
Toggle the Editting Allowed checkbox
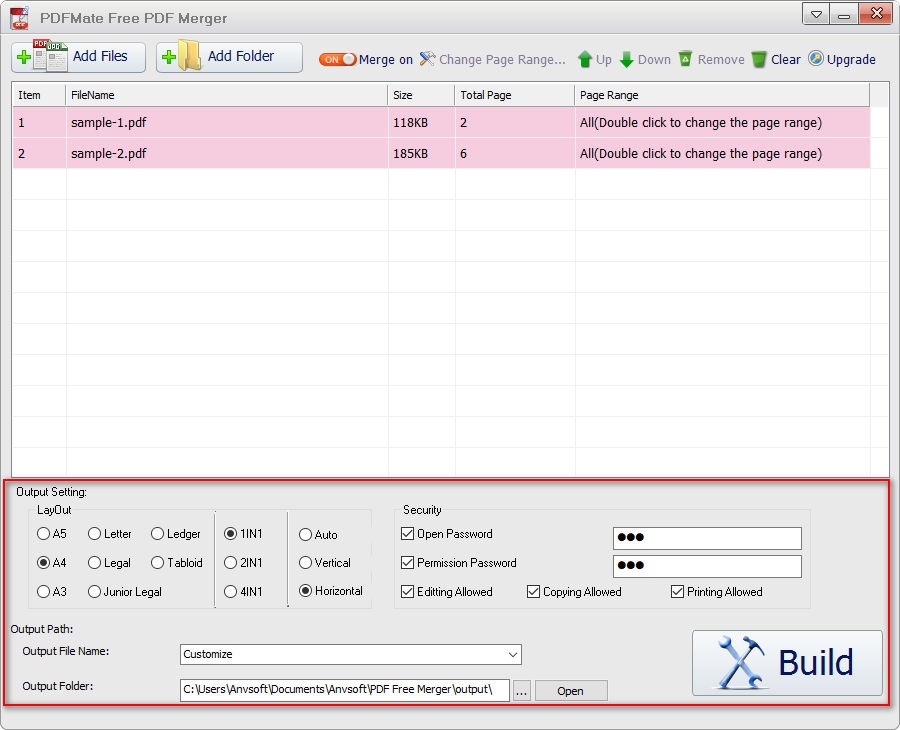point(408,591)
